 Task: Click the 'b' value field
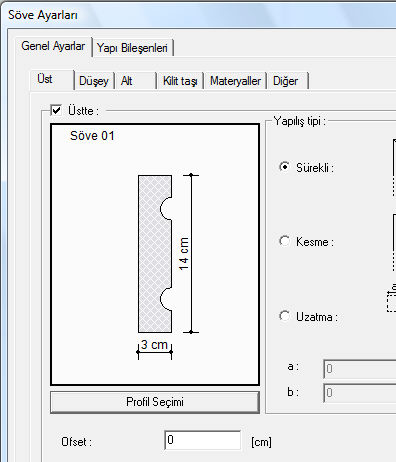pos(360,393)
